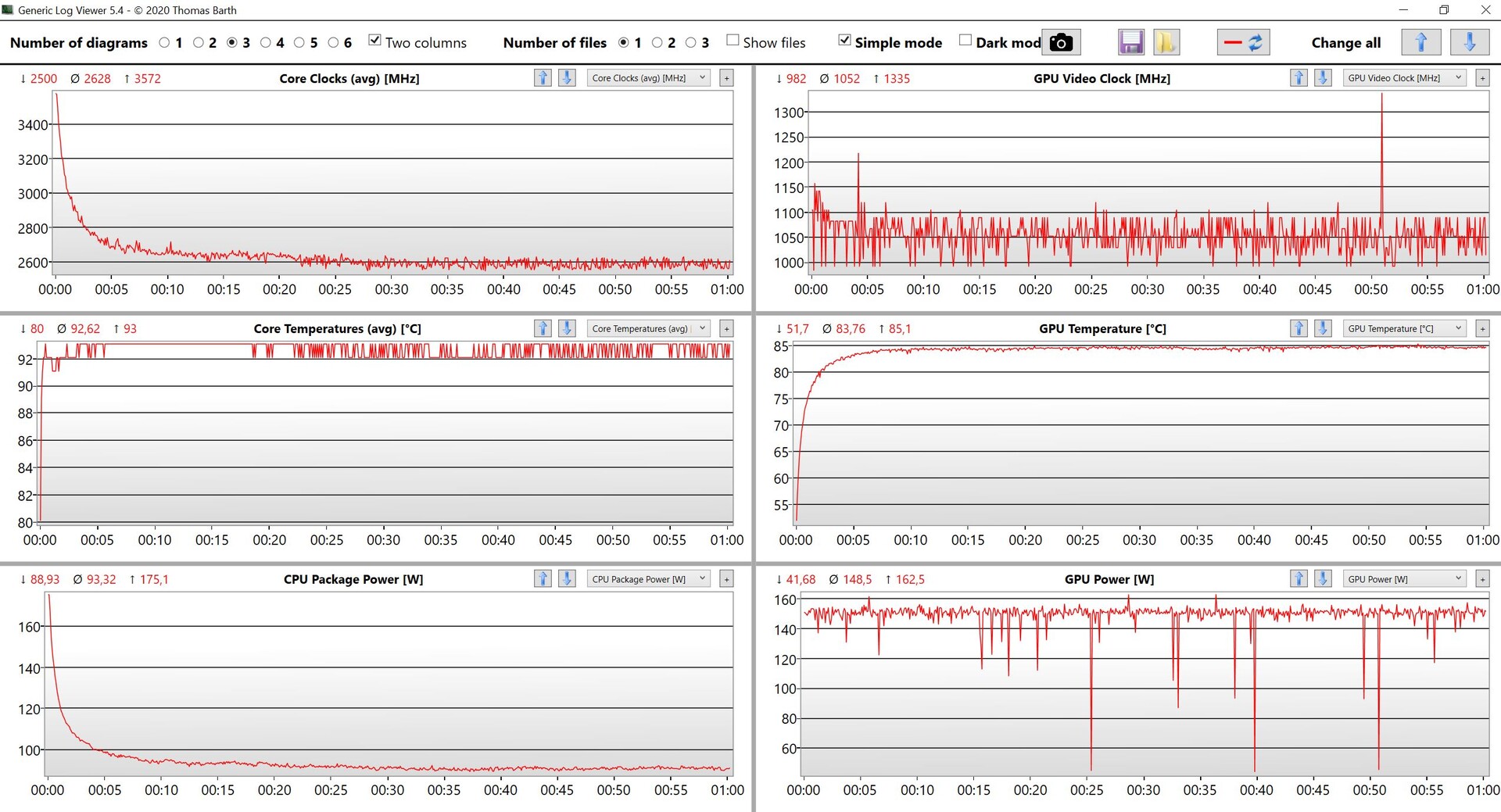Set number of diagrams to 2

click(198, 42)
